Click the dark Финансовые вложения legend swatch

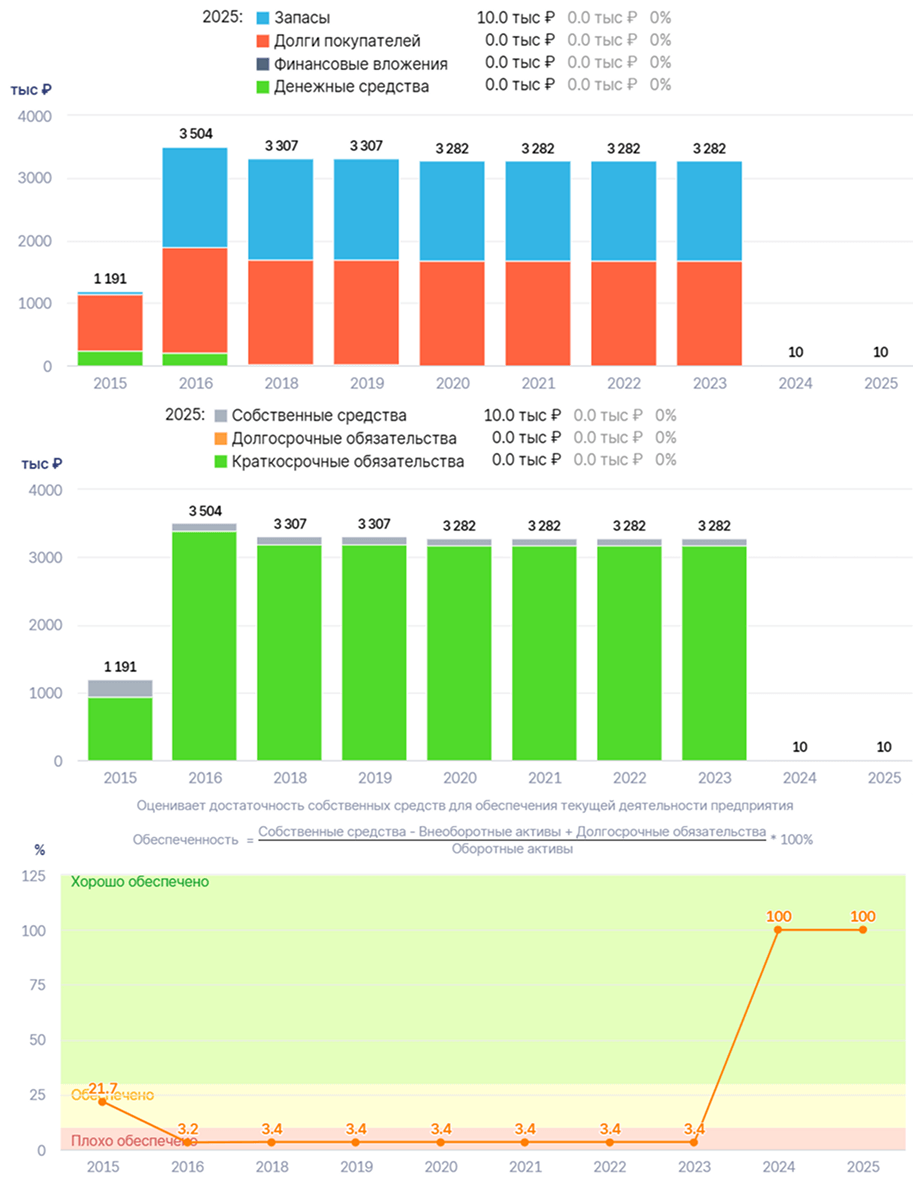263,64
